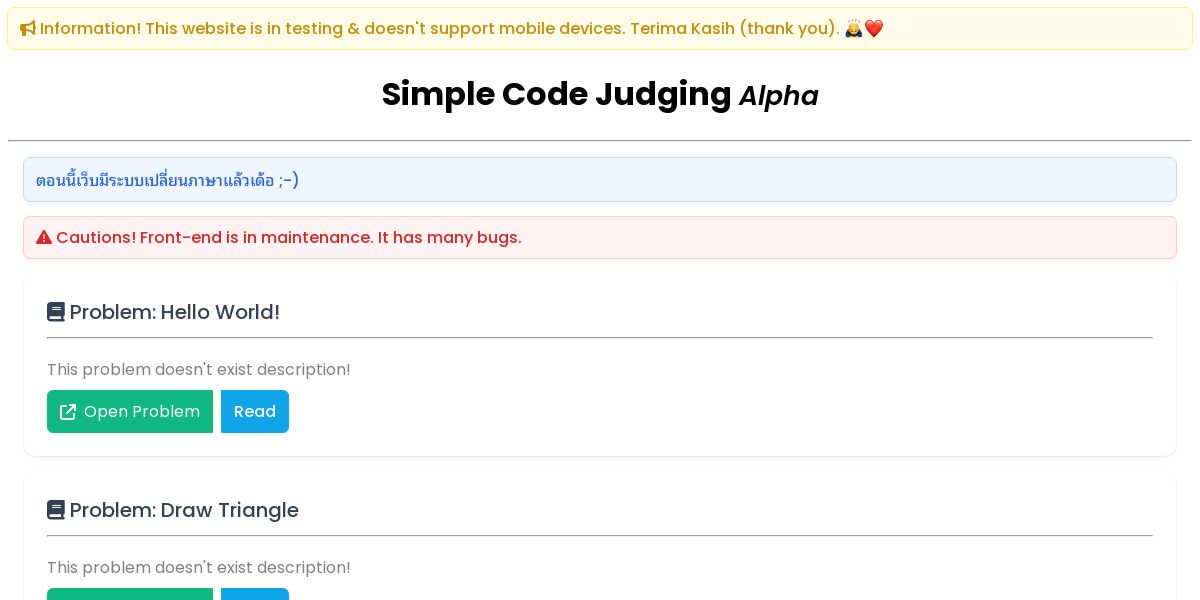Click the yellow testing information banner text
The height and width of the screenshot is (600, 1200).
pos(440,29)
